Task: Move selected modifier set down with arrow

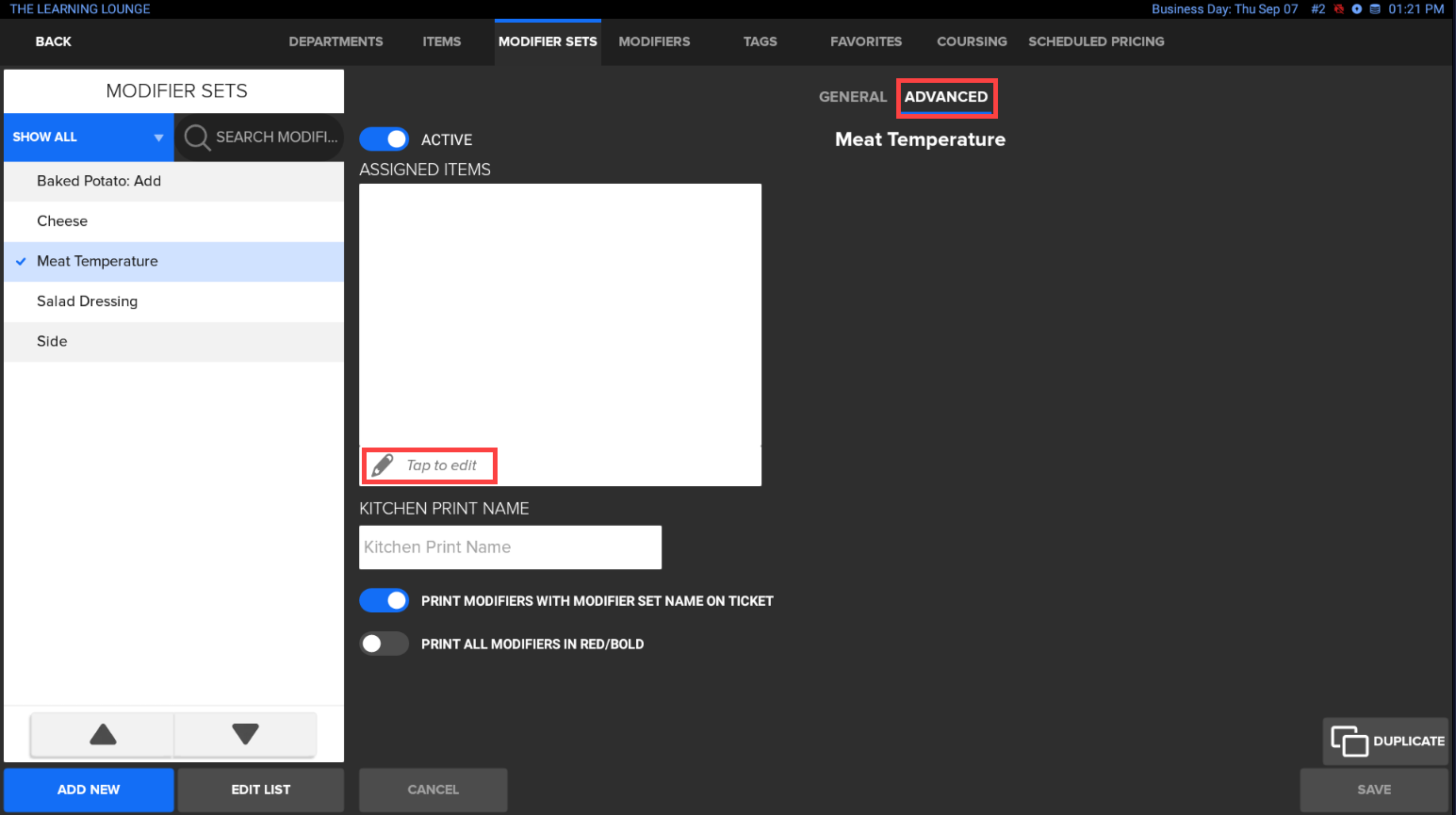Action: click(x=245, y=735)
